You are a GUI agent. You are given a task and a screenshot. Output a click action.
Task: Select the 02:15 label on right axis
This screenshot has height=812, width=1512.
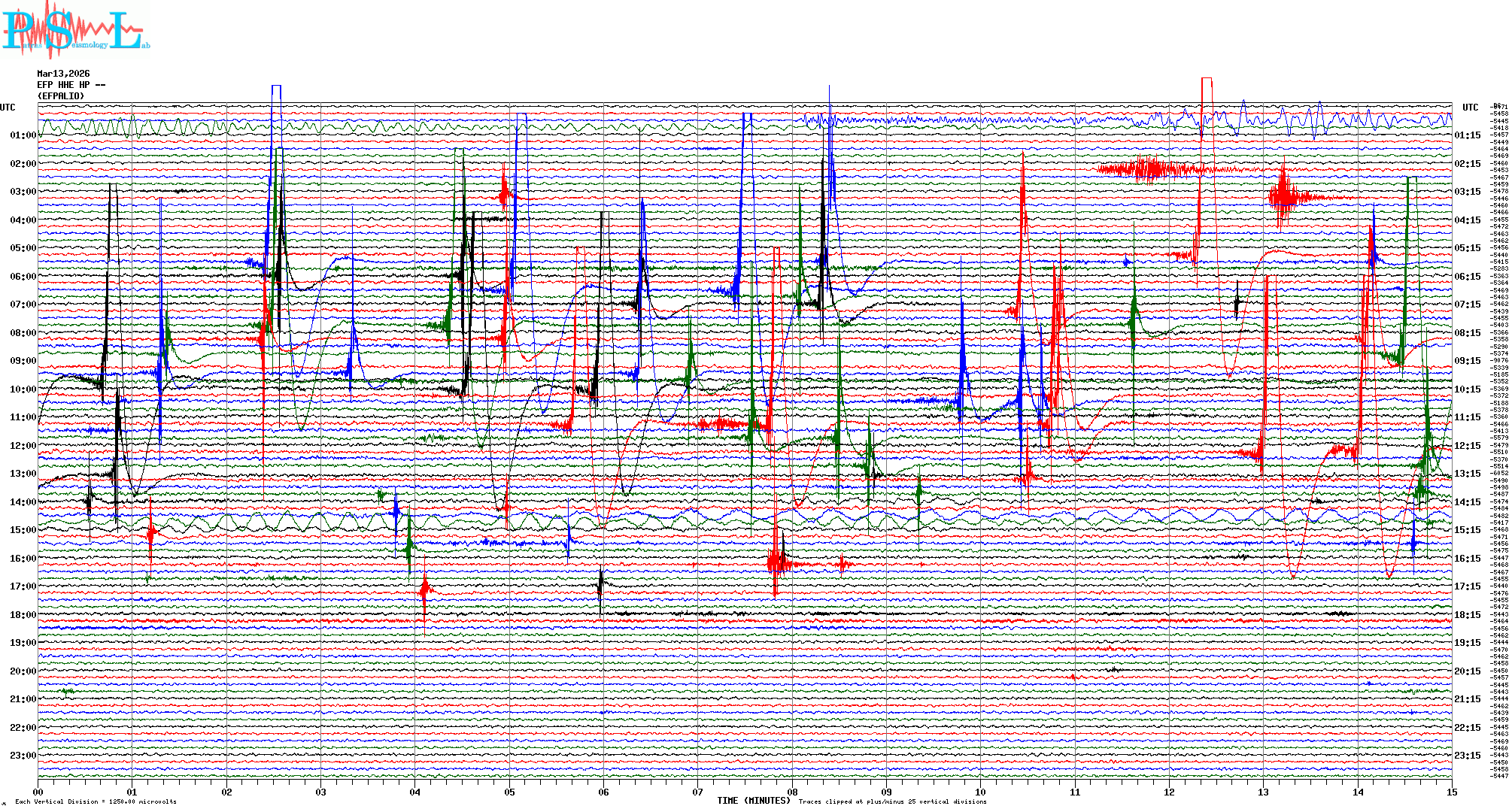pyautogui.click(x=1467, y=164)
